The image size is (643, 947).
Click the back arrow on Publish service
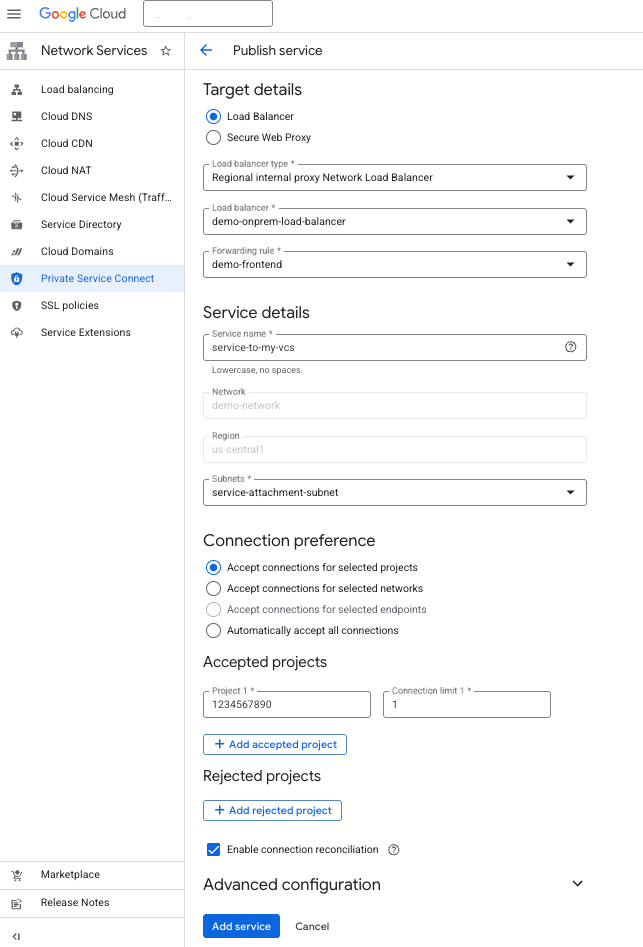pyautogui.click(x=206, y=50)
